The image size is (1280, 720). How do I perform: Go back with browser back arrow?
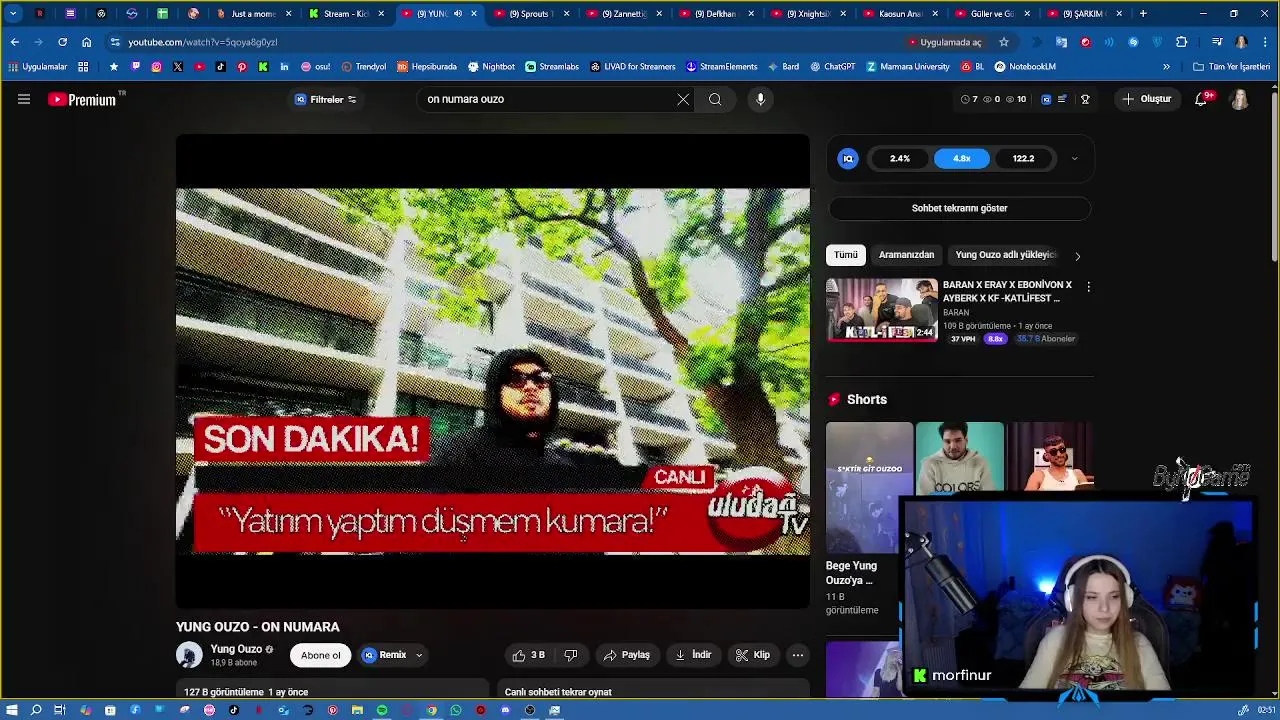coord(14,42)
